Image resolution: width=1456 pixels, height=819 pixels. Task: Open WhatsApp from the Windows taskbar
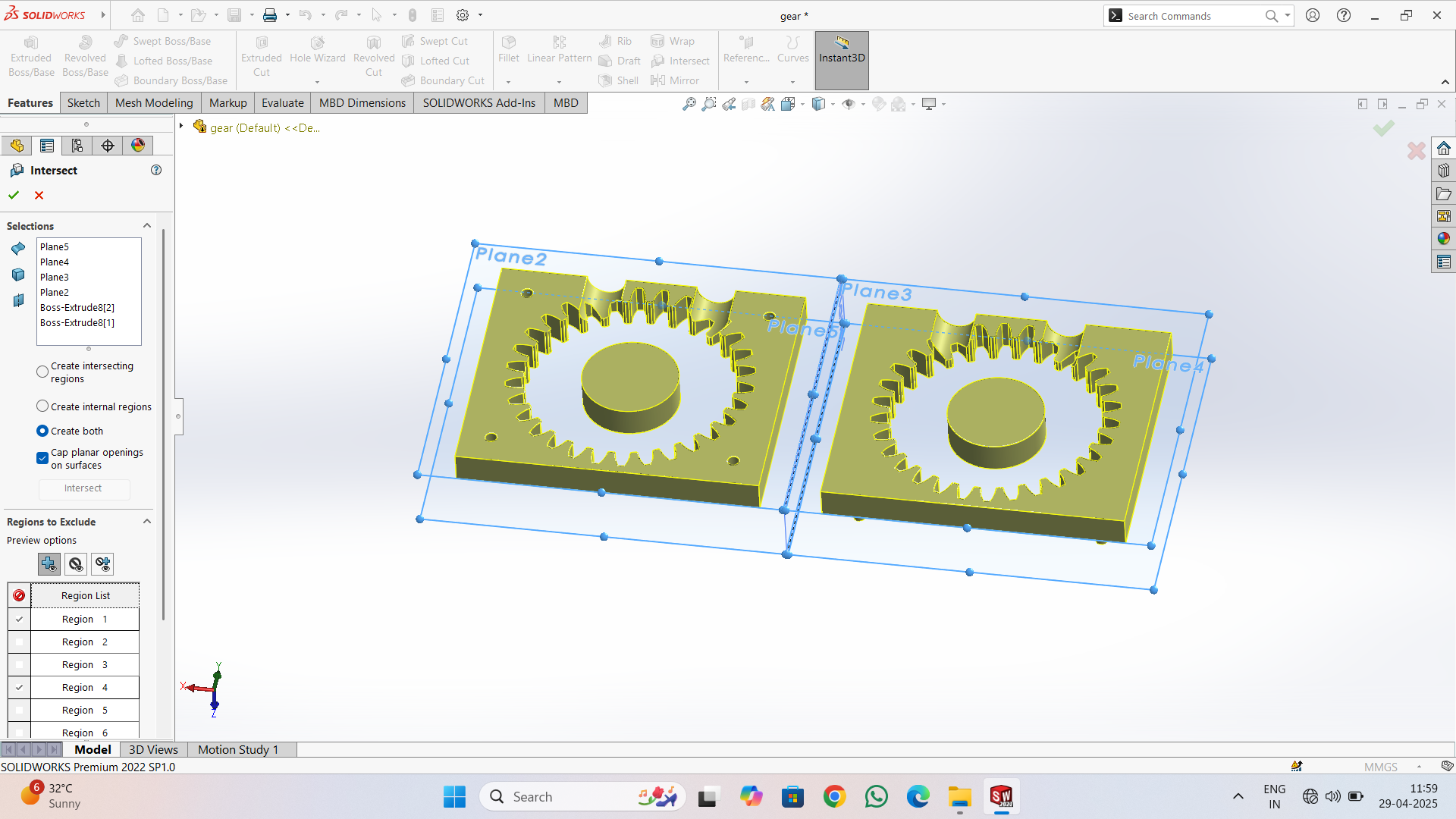coord(876,796)
